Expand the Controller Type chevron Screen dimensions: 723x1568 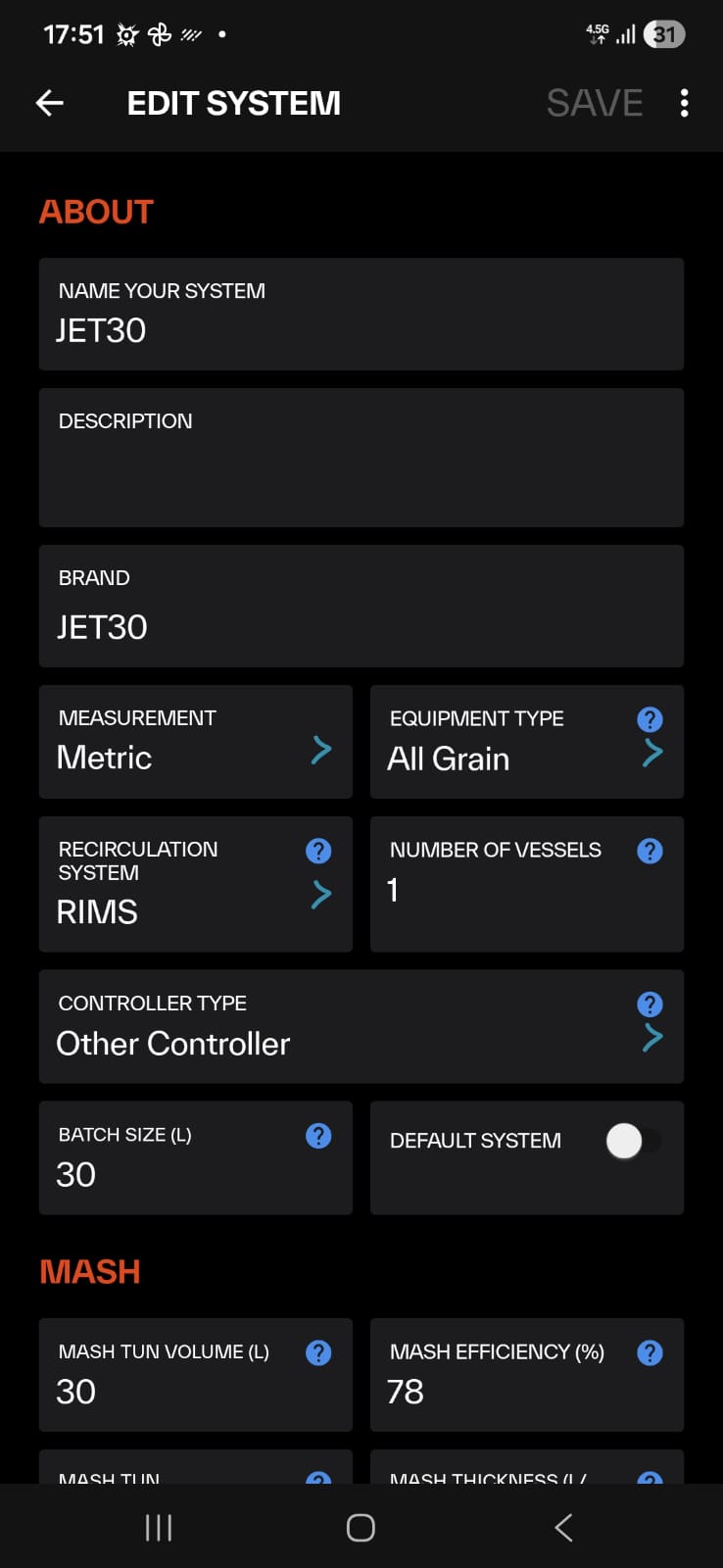(x=652, y=1038)
